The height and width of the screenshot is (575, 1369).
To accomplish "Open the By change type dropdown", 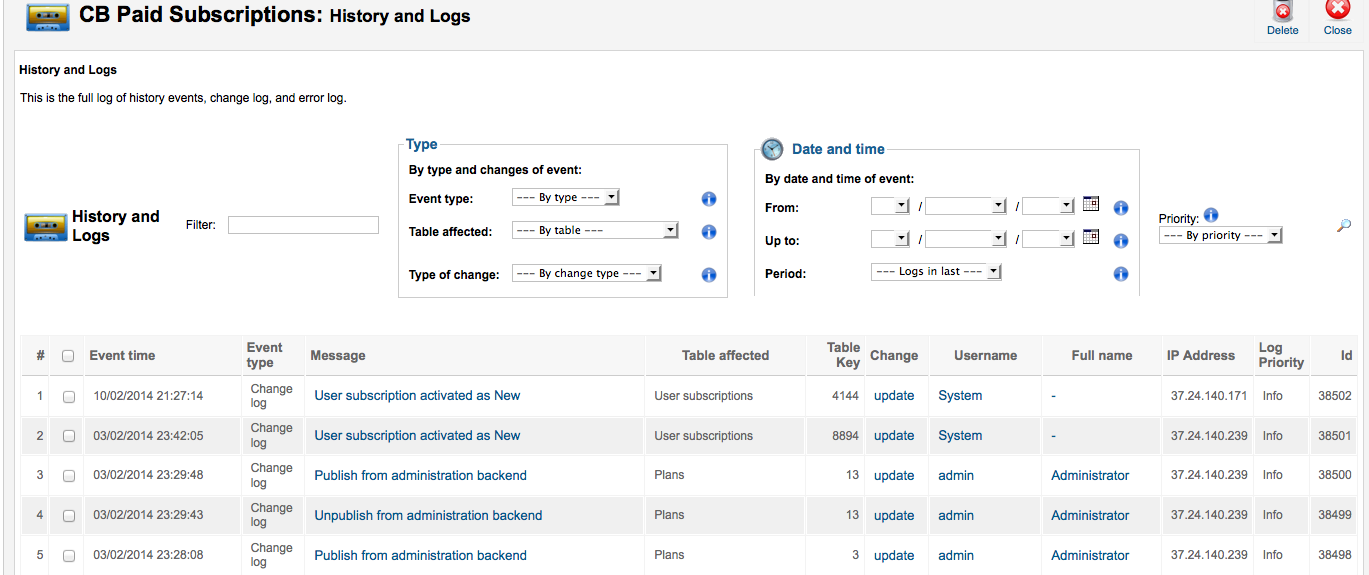I will pyautogui.click(x=586, y=273).
